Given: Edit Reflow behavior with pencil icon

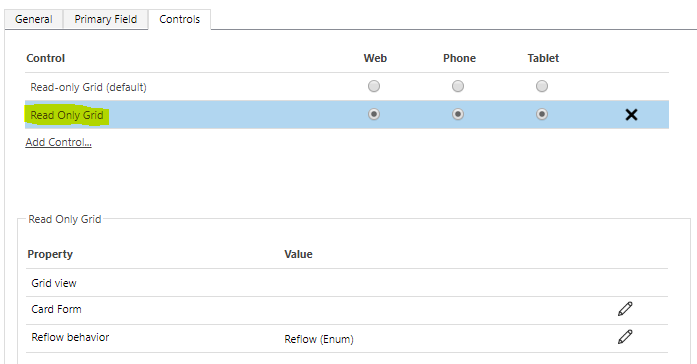Looking at the screenshot, I should (625, 337).
